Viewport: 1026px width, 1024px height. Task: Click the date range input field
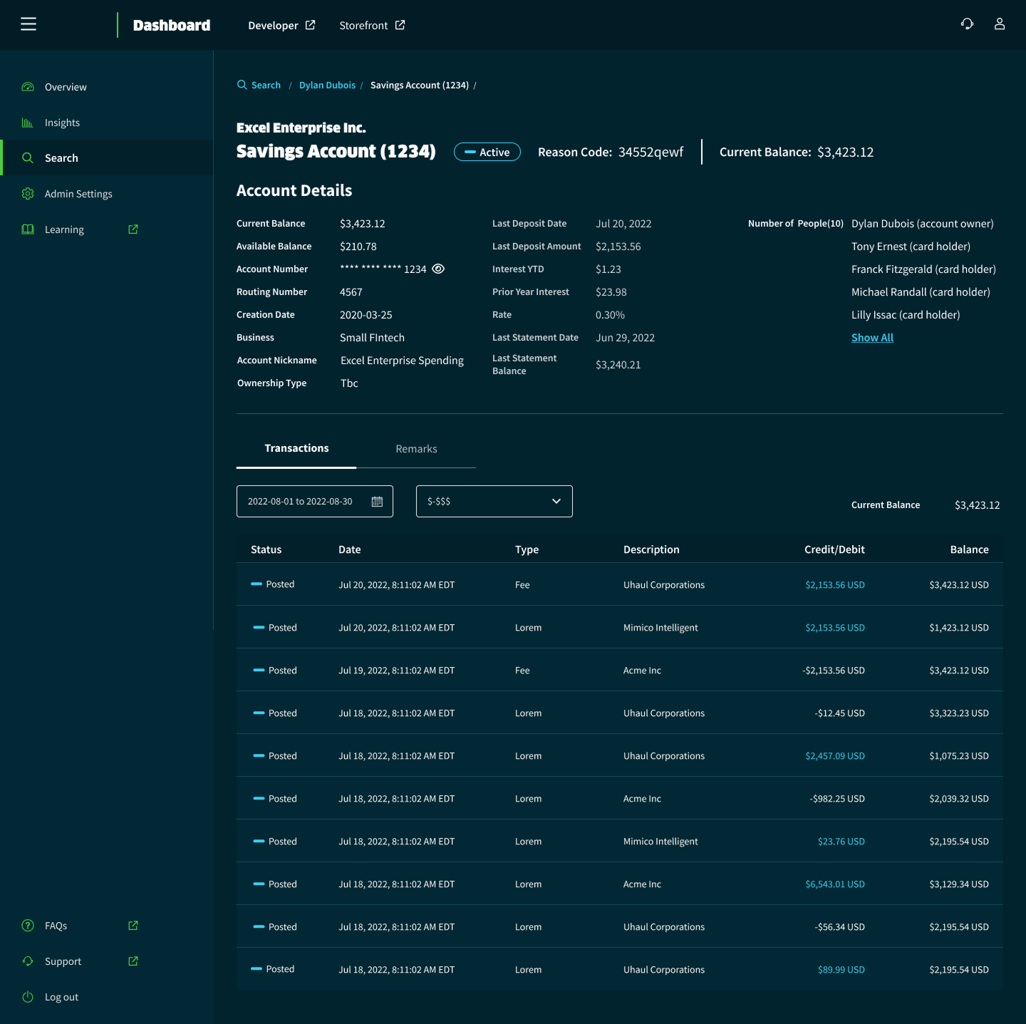[301, 502]
